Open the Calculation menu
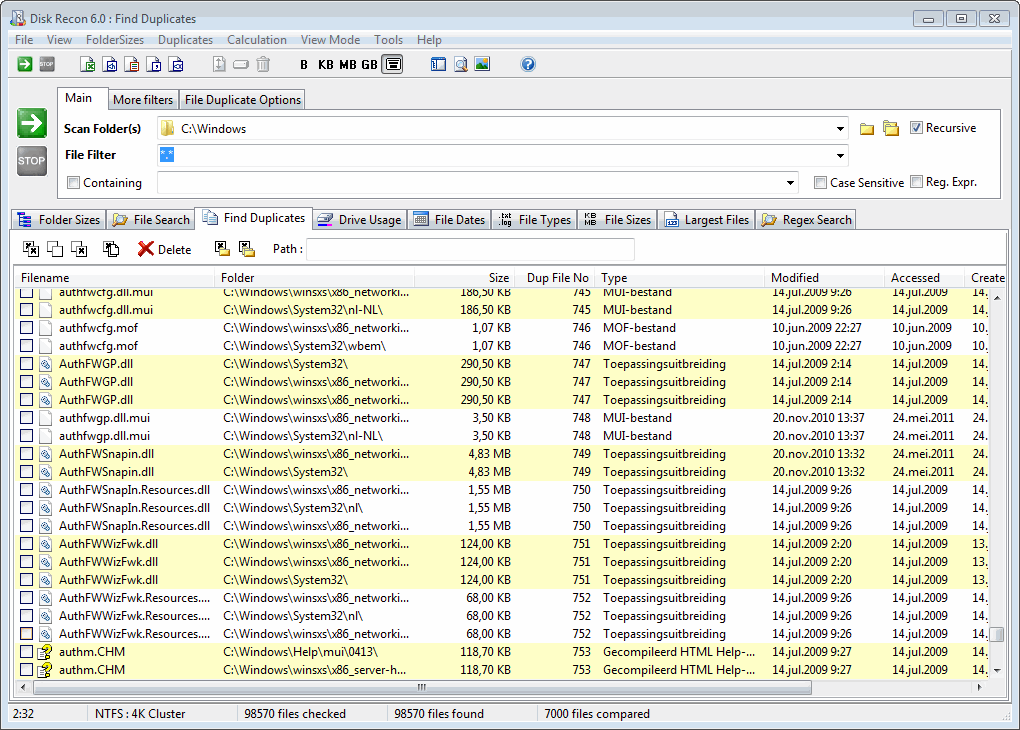 tap(257, 40)
